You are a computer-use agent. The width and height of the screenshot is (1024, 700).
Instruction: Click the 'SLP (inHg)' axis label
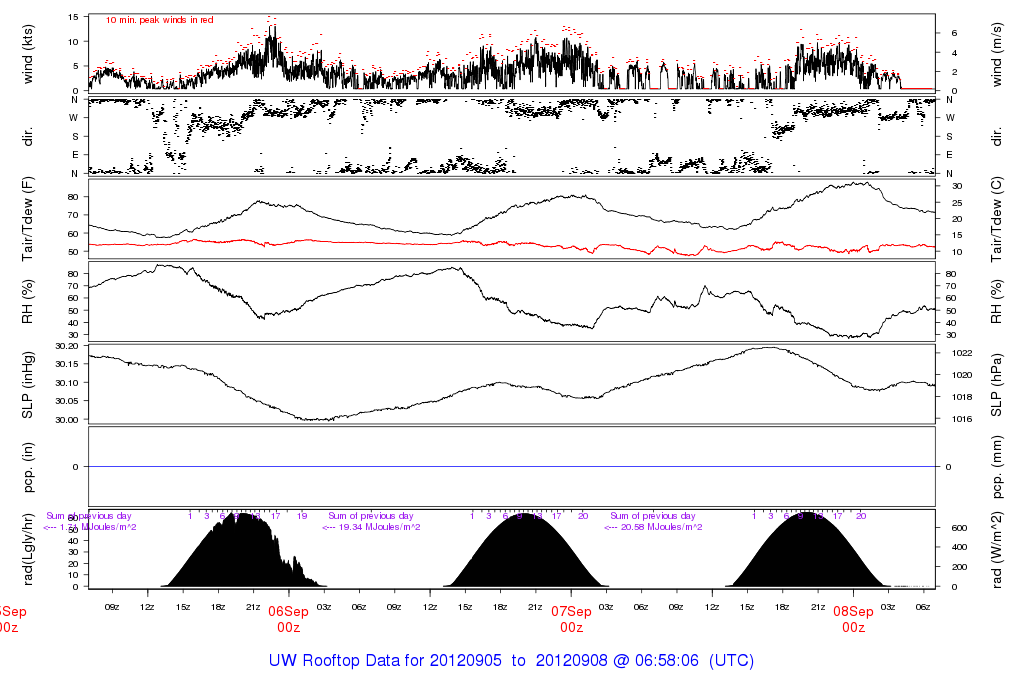(x=27, y=385)
